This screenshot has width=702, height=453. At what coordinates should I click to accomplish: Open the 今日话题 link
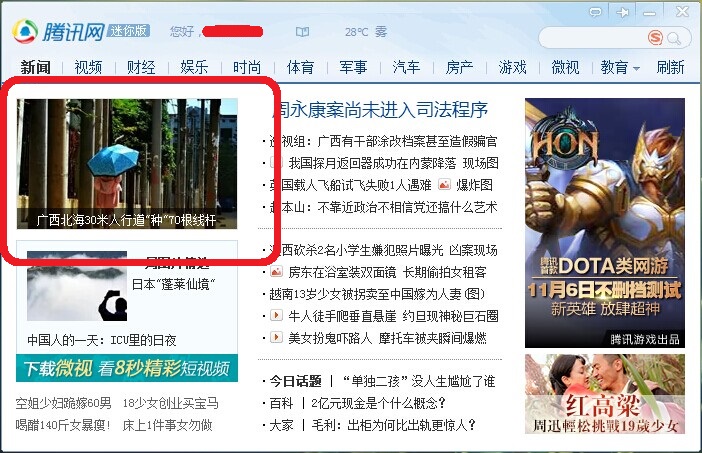click(x=294, y=381)
